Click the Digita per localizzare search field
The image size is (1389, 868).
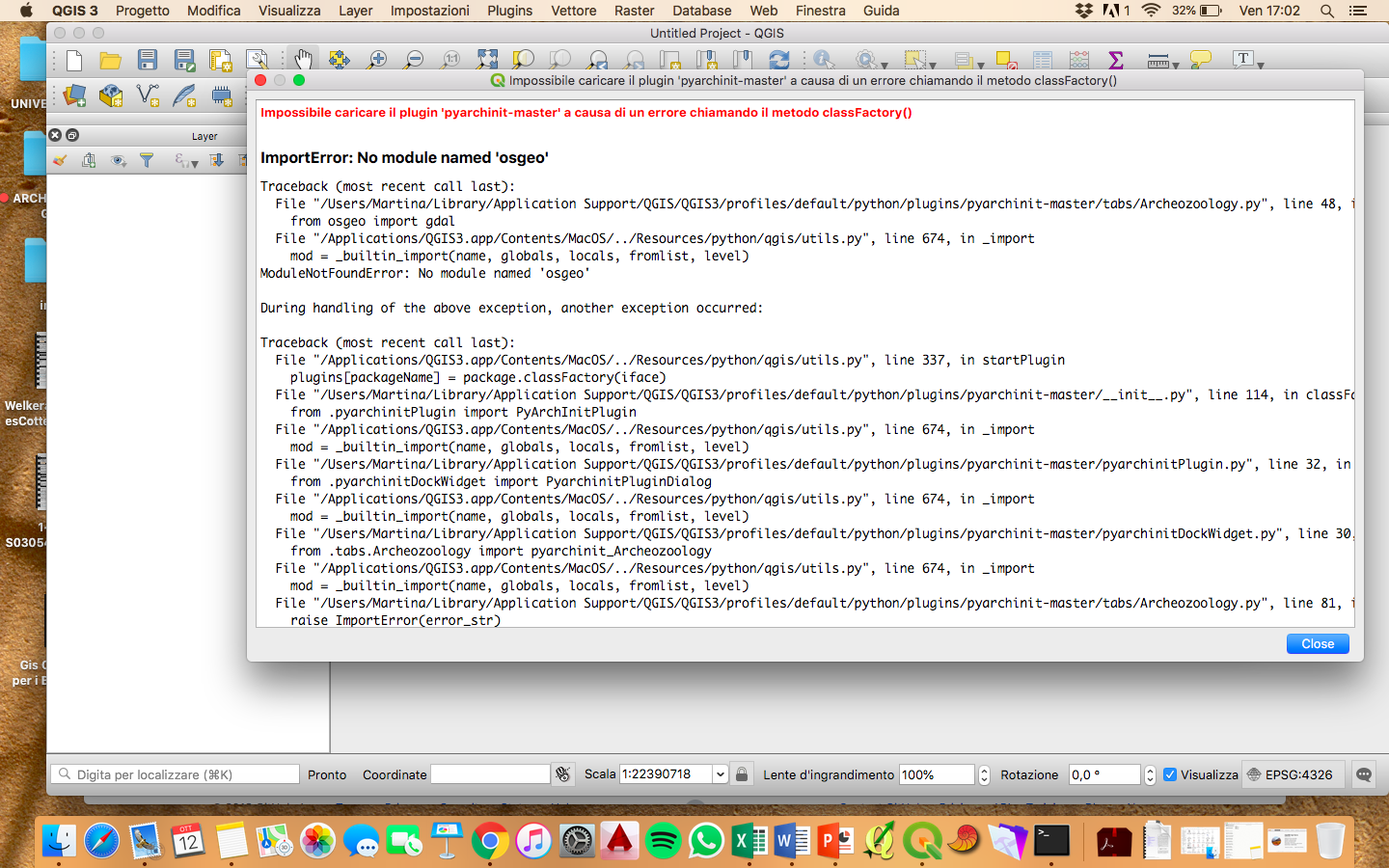[x=174, y=774]
